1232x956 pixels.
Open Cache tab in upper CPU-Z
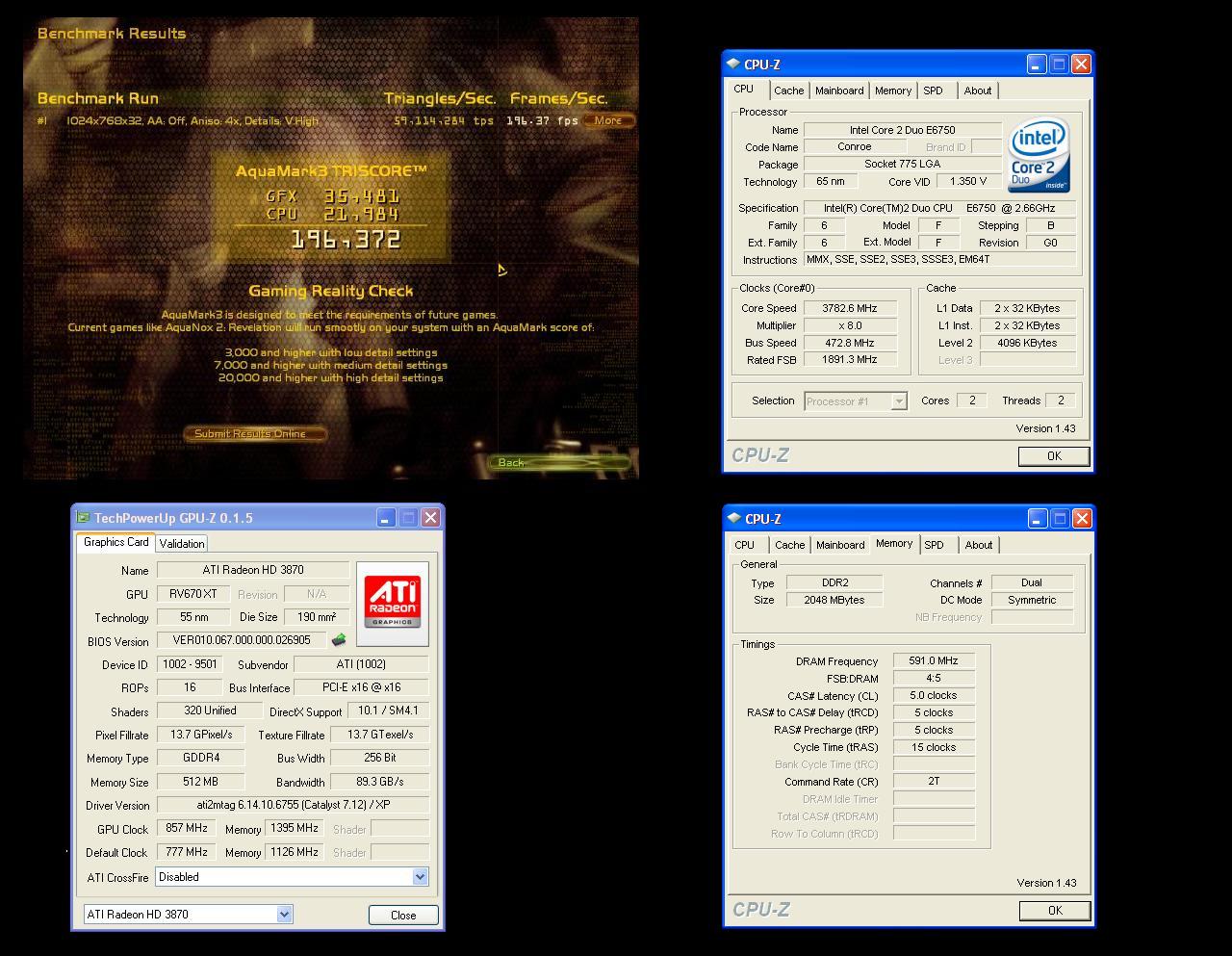(x=788, y=90)
